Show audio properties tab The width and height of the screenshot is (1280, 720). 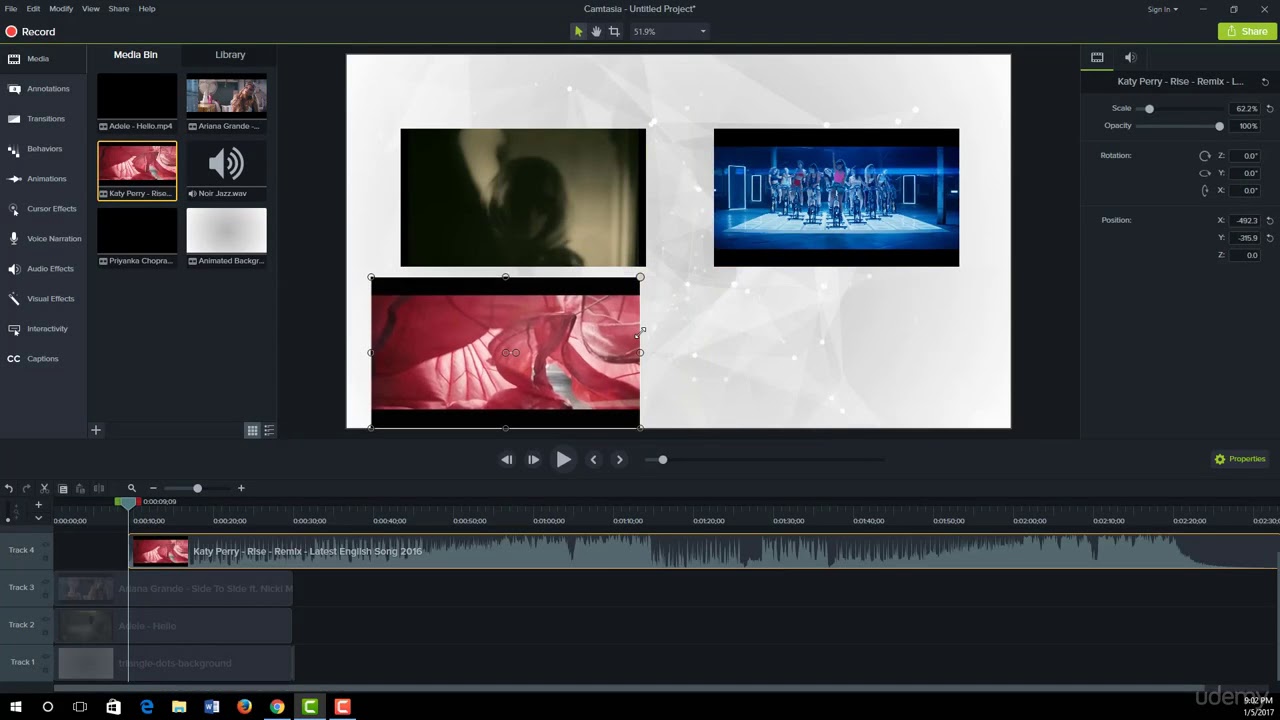pyautogui.click(x=1130, y=58)
